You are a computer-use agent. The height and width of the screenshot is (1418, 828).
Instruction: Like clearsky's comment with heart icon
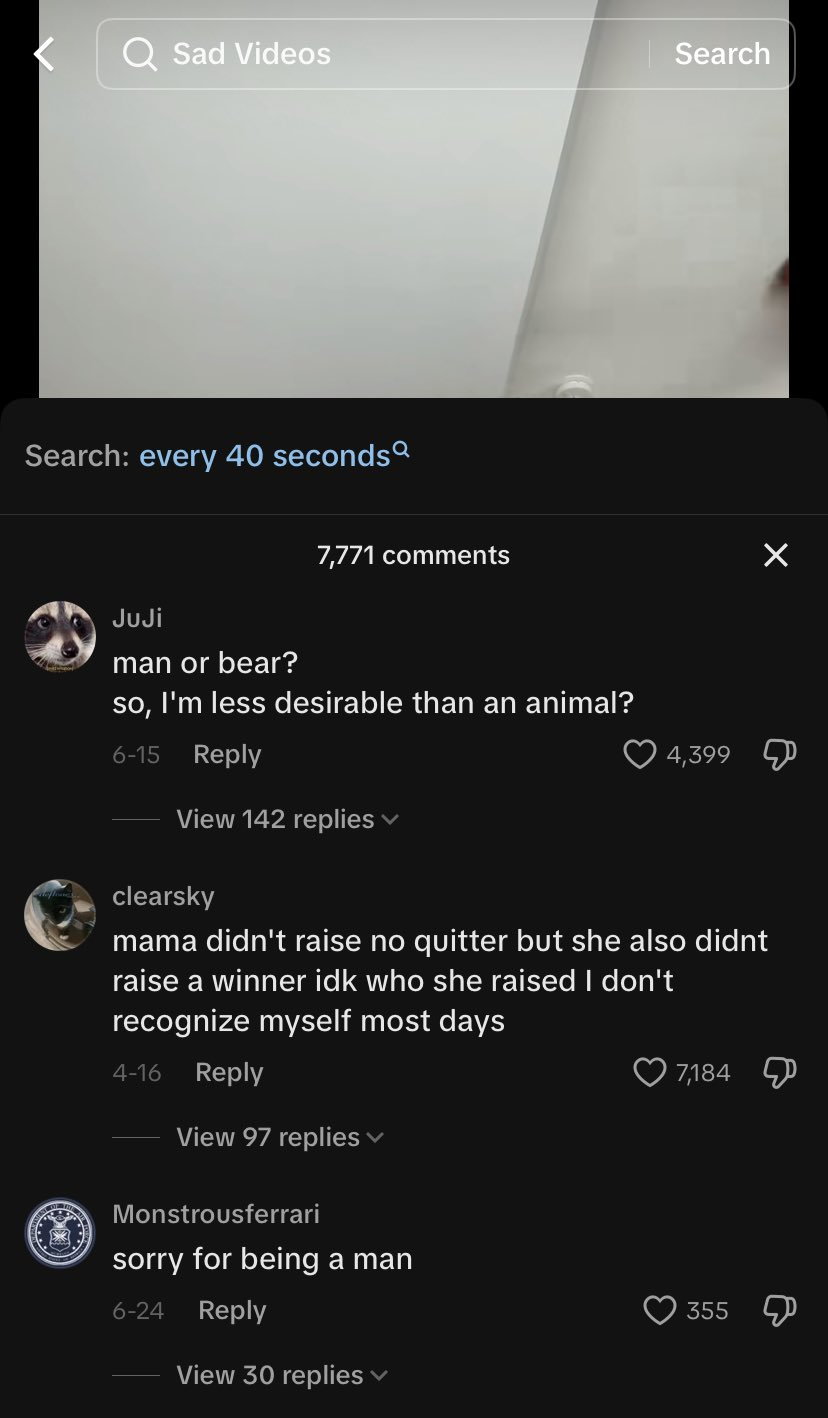[650, 1072]
